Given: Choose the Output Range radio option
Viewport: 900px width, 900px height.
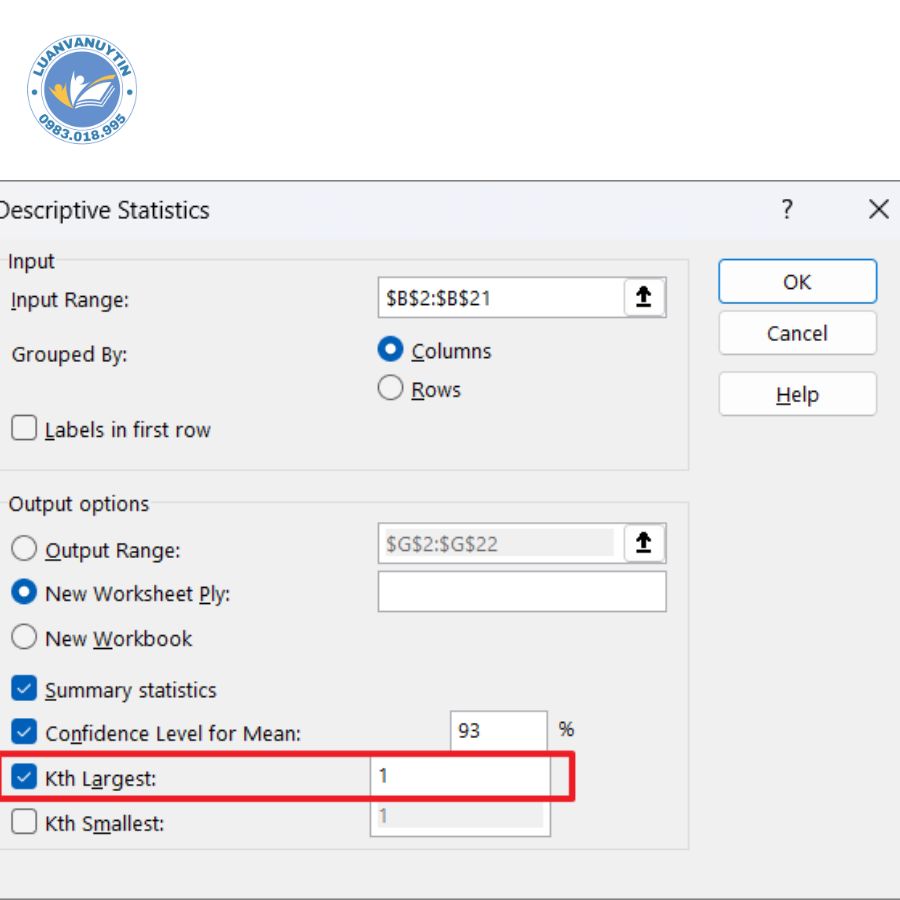Looking at the screenshot, I should pos(24,549).
